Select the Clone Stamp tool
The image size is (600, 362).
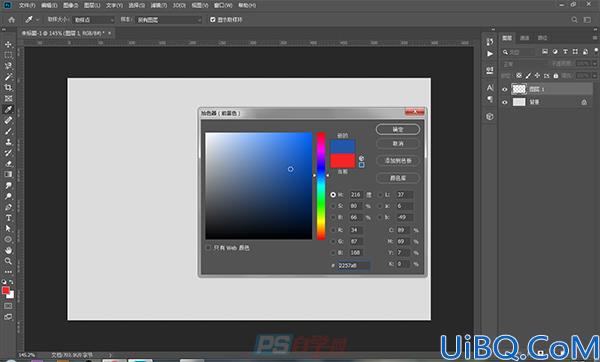(x=8, y=142)
